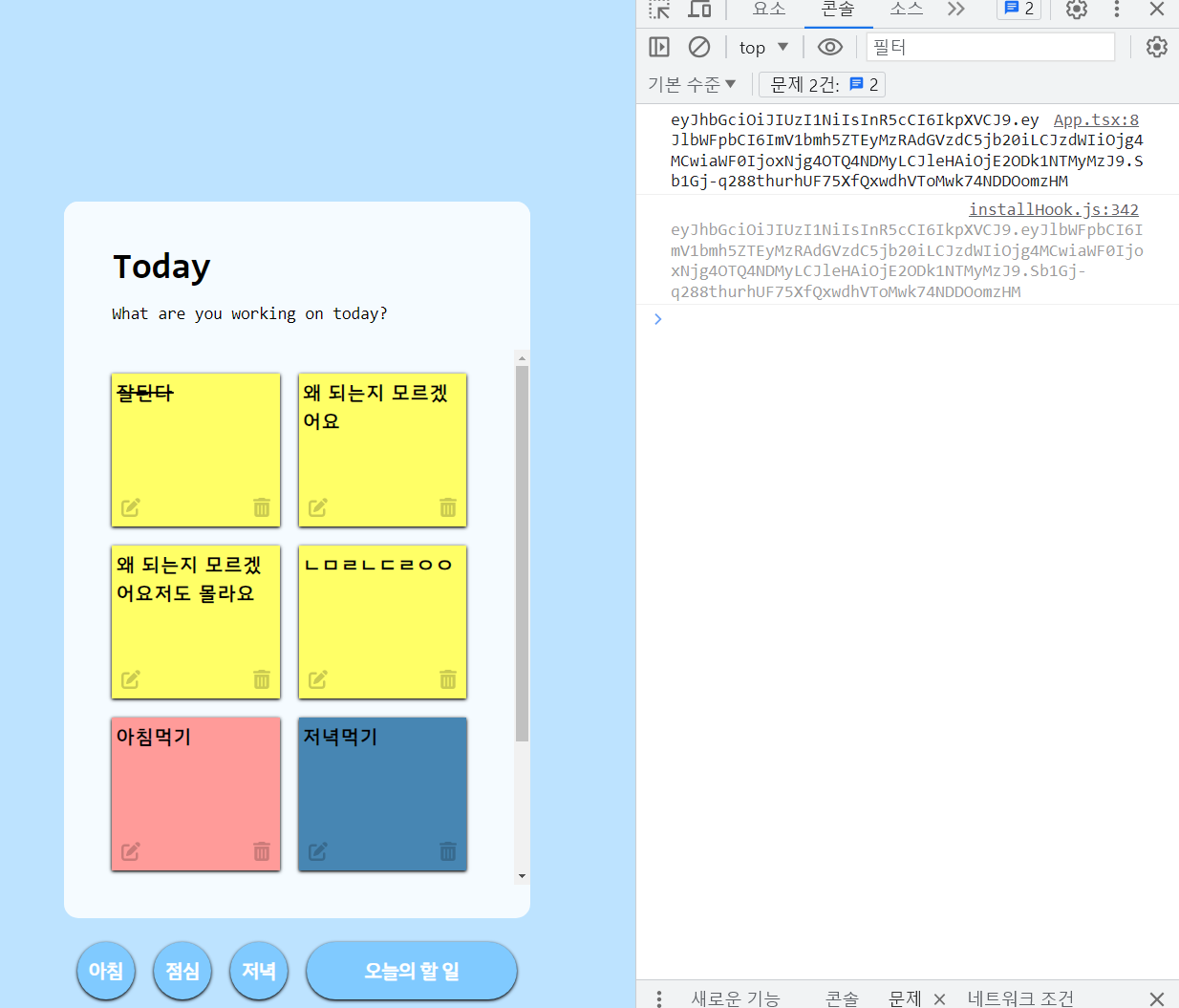Close the bottom drawer

[1157, 998]
